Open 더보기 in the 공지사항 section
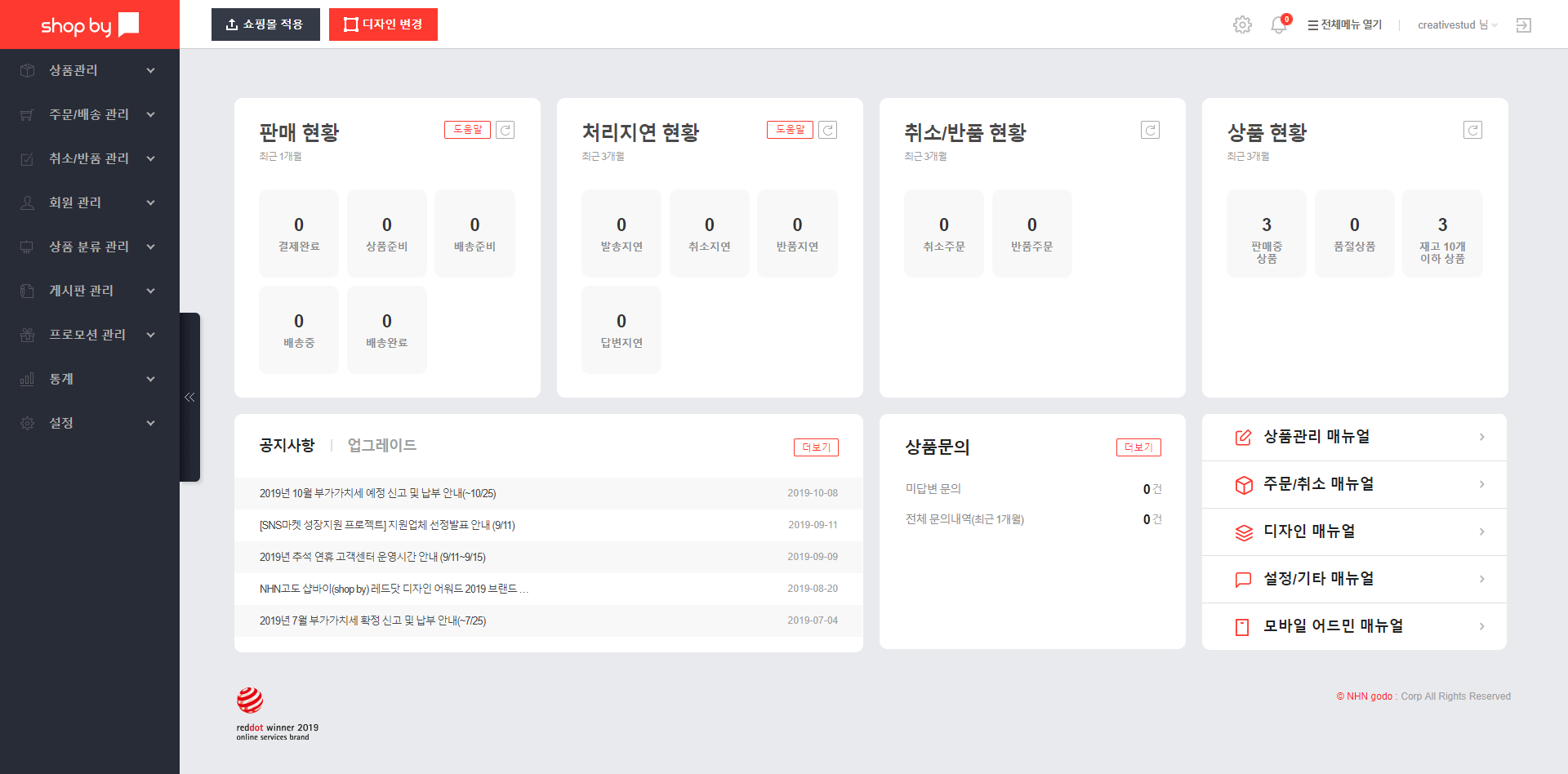 pyautogui.click(x=816, y=447)
